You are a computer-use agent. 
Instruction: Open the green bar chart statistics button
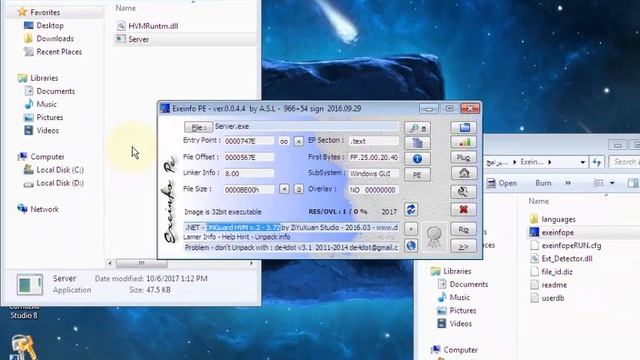pos(464,142)
